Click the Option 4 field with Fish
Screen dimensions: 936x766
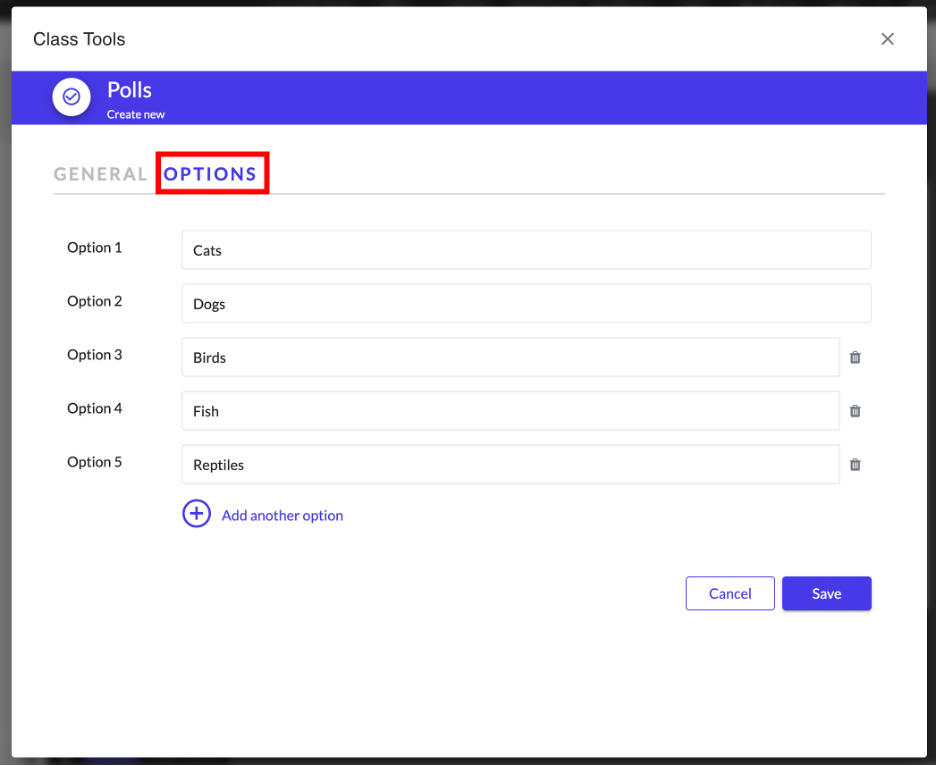(510, 411)
